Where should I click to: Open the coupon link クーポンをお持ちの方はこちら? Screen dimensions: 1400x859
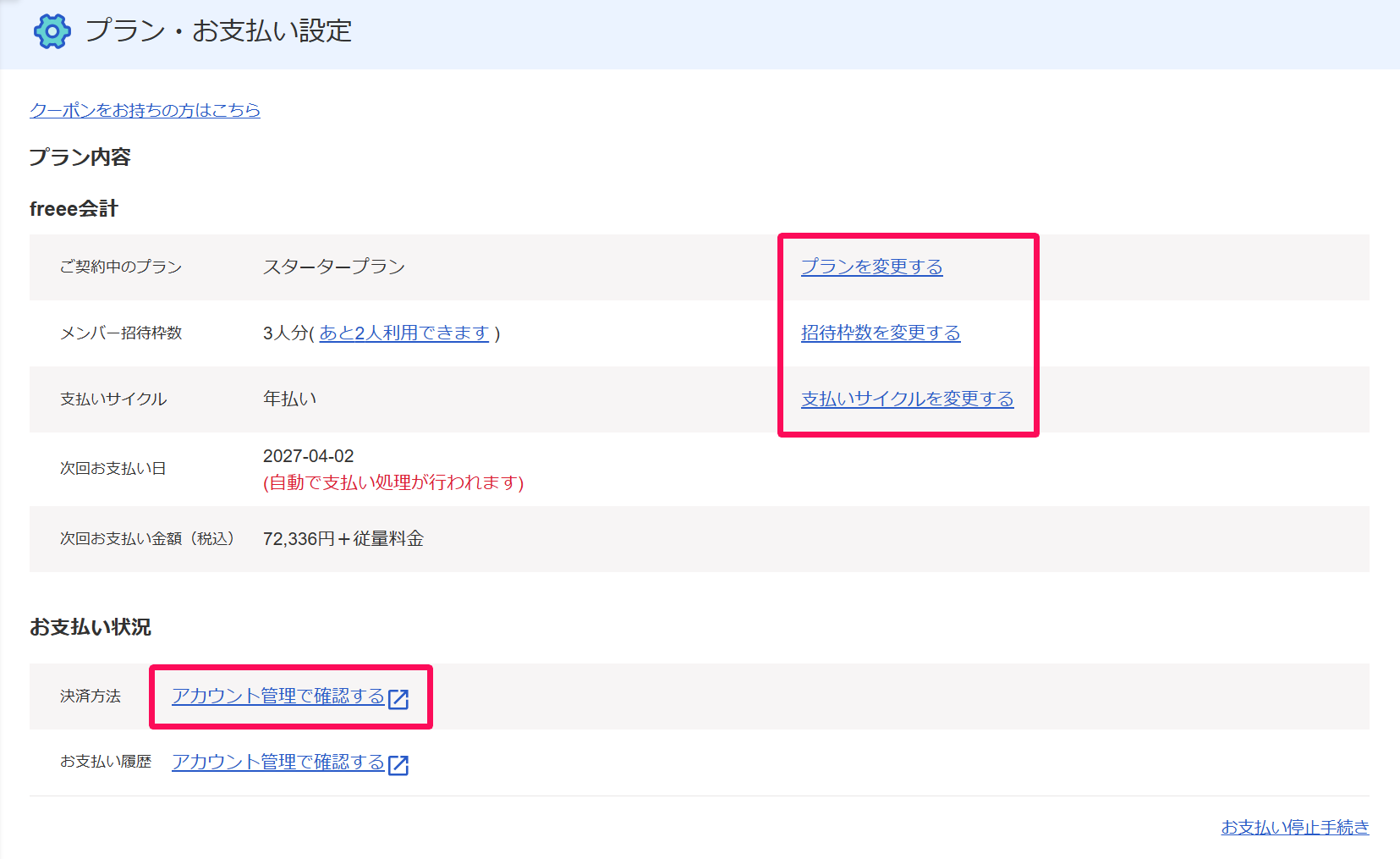tap(145, 110)
